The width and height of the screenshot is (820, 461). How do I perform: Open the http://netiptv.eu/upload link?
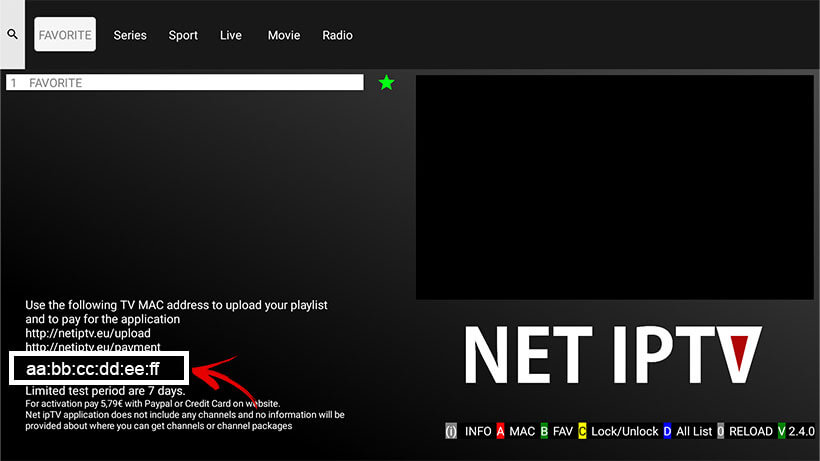click(x=88, y=333)
